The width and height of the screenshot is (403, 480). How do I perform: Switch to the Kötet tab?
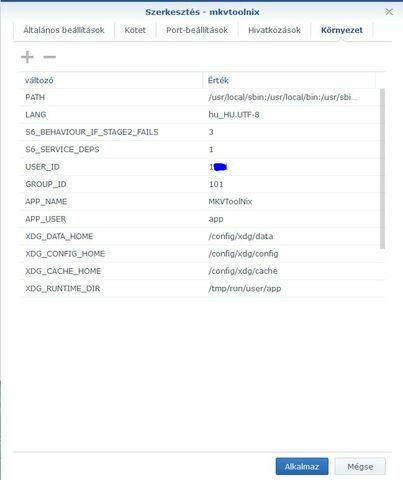135,30
